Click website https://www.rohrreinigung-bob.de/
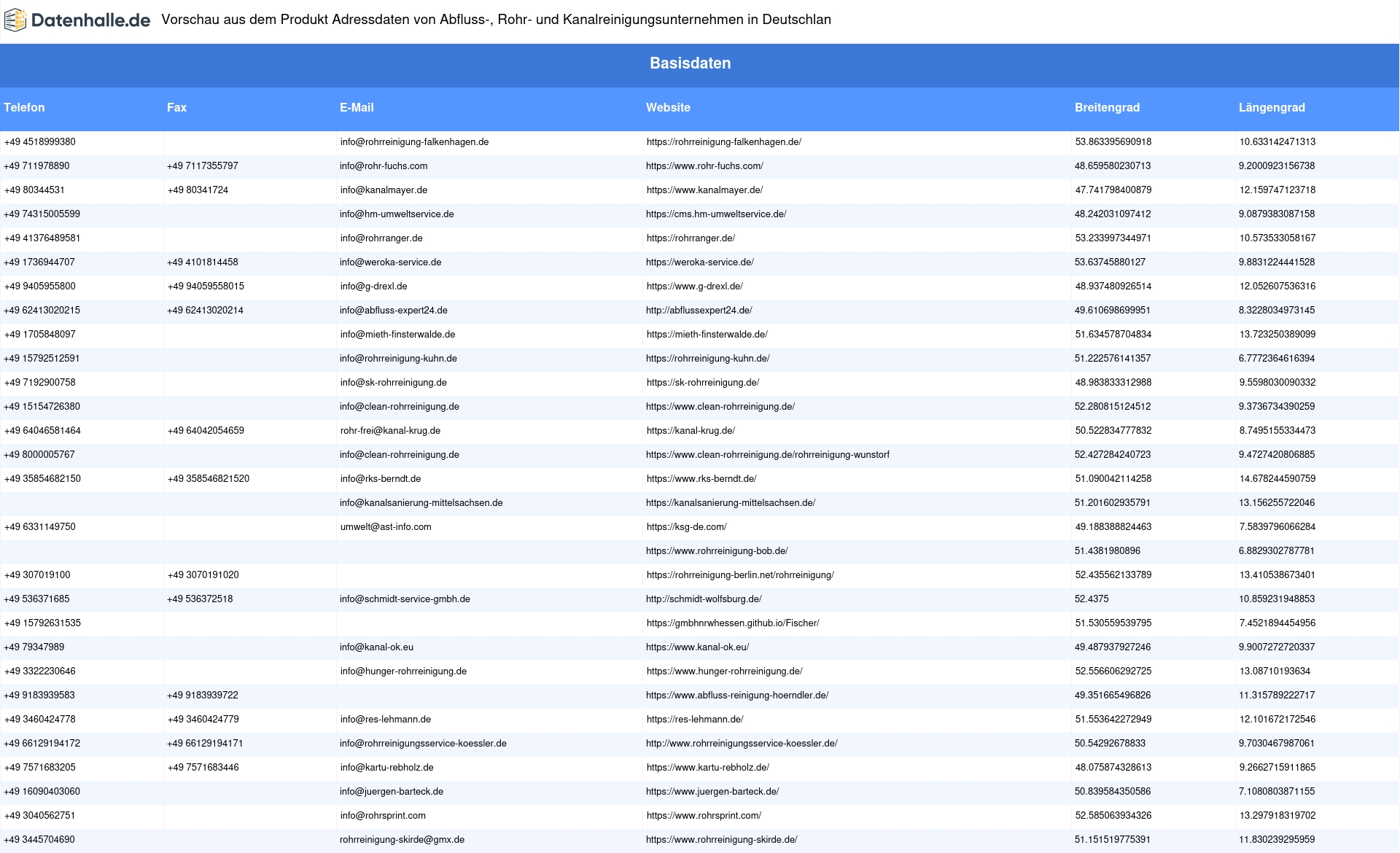Viewport: 1400px width, 853px height. 717,551
